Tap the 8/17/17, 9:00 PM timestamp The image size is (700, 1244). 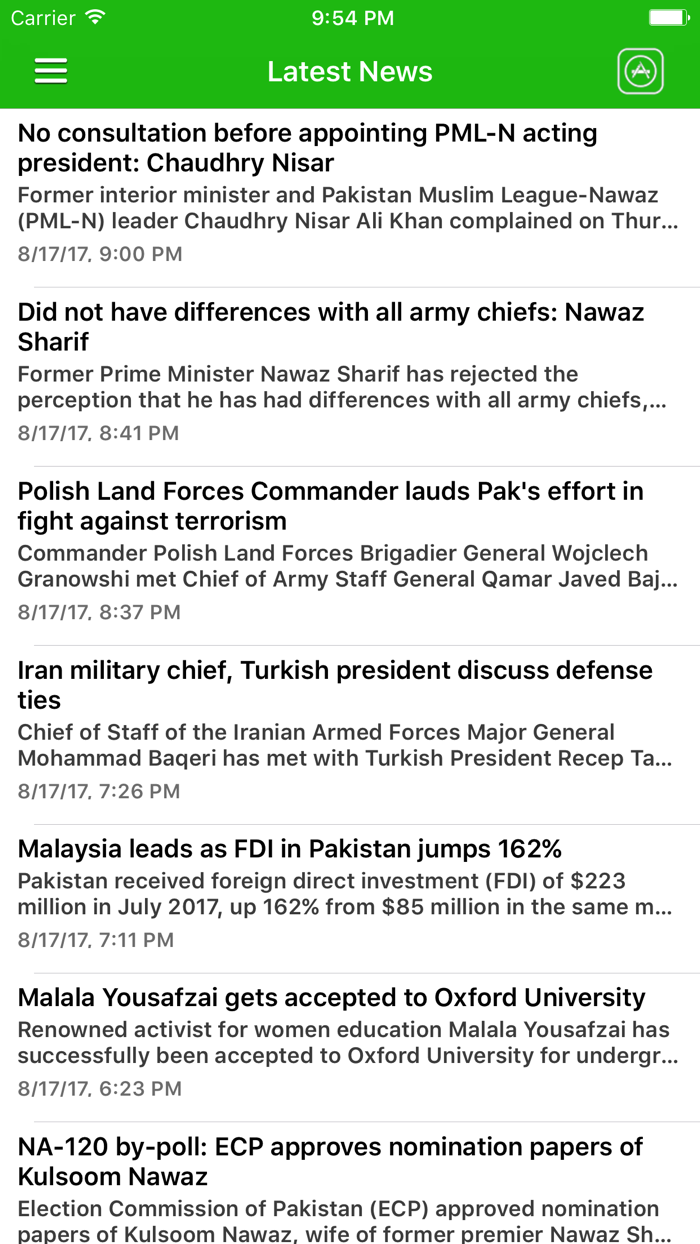(98, 254)
